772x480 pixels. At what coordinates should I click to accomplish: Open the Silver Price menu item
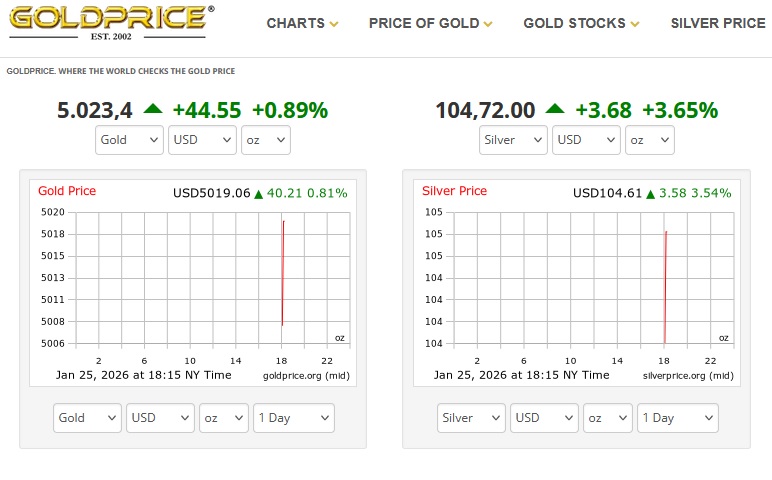(x=718, y=23)
